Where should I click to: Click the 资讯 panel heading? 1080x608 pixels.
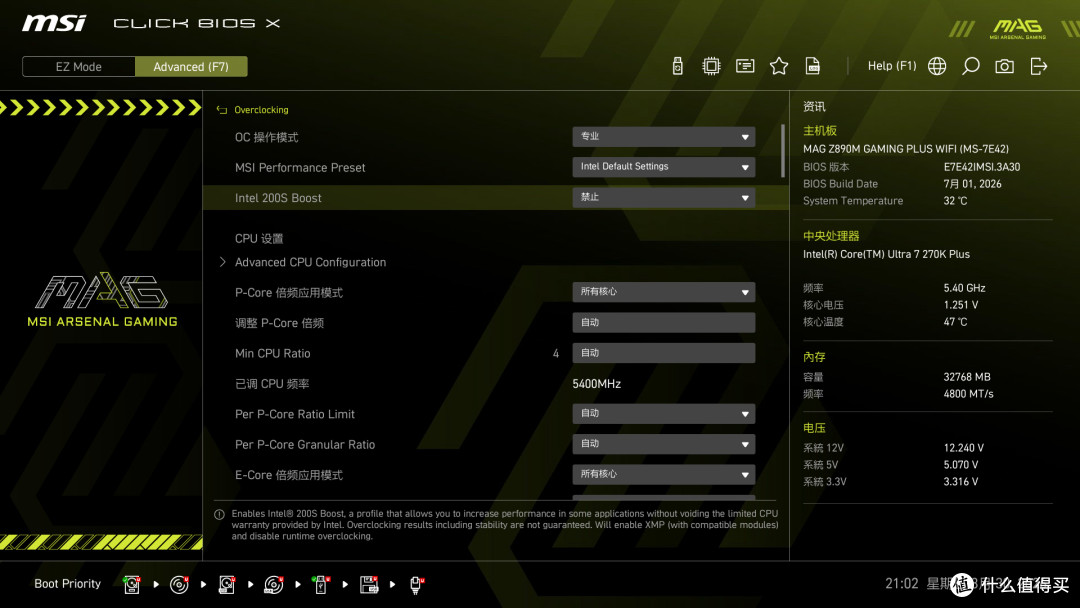[x=814, y=107]
